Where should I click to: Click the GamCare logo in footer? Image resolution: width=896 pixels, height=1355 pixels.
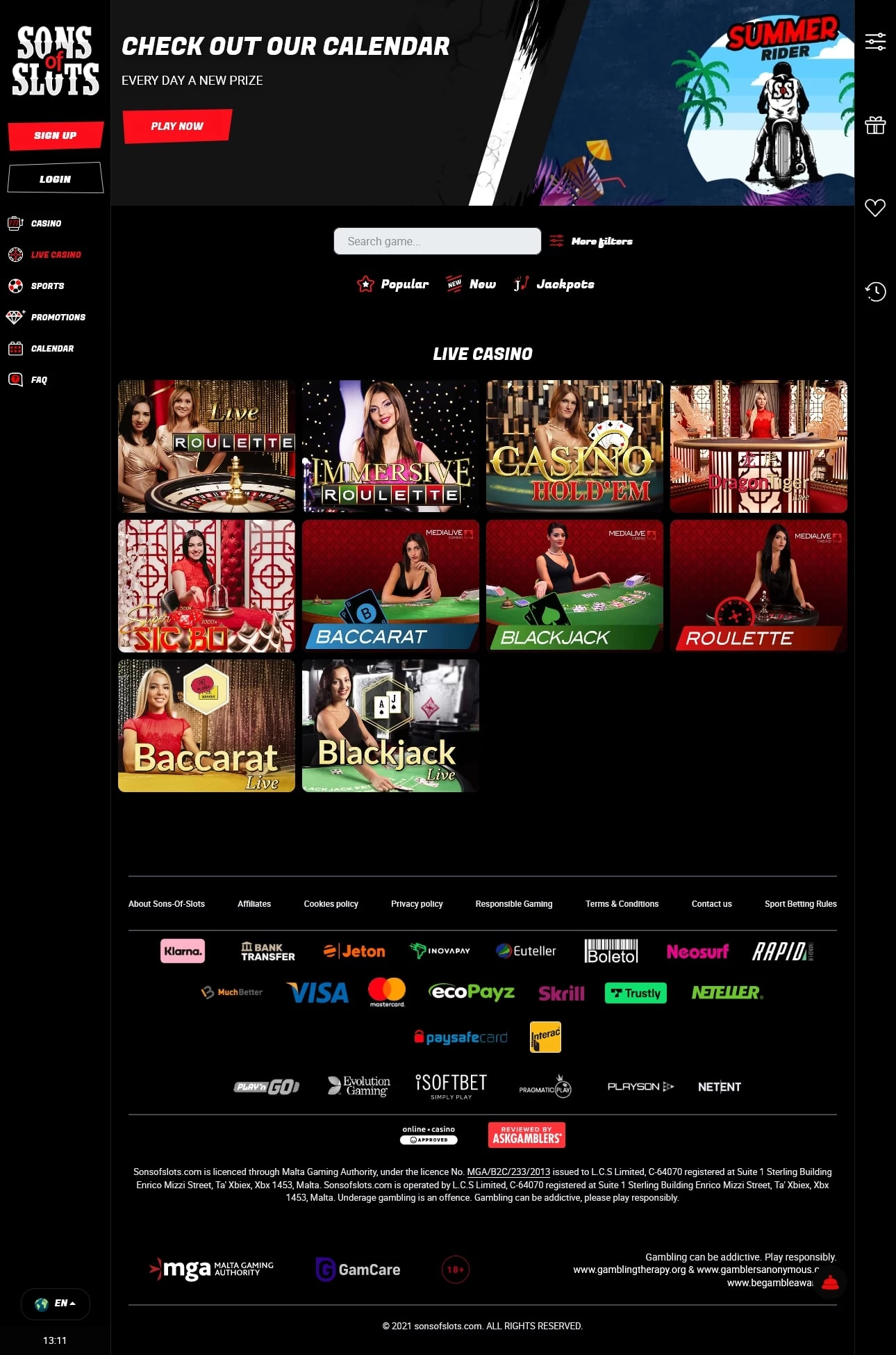(358, 1270)
